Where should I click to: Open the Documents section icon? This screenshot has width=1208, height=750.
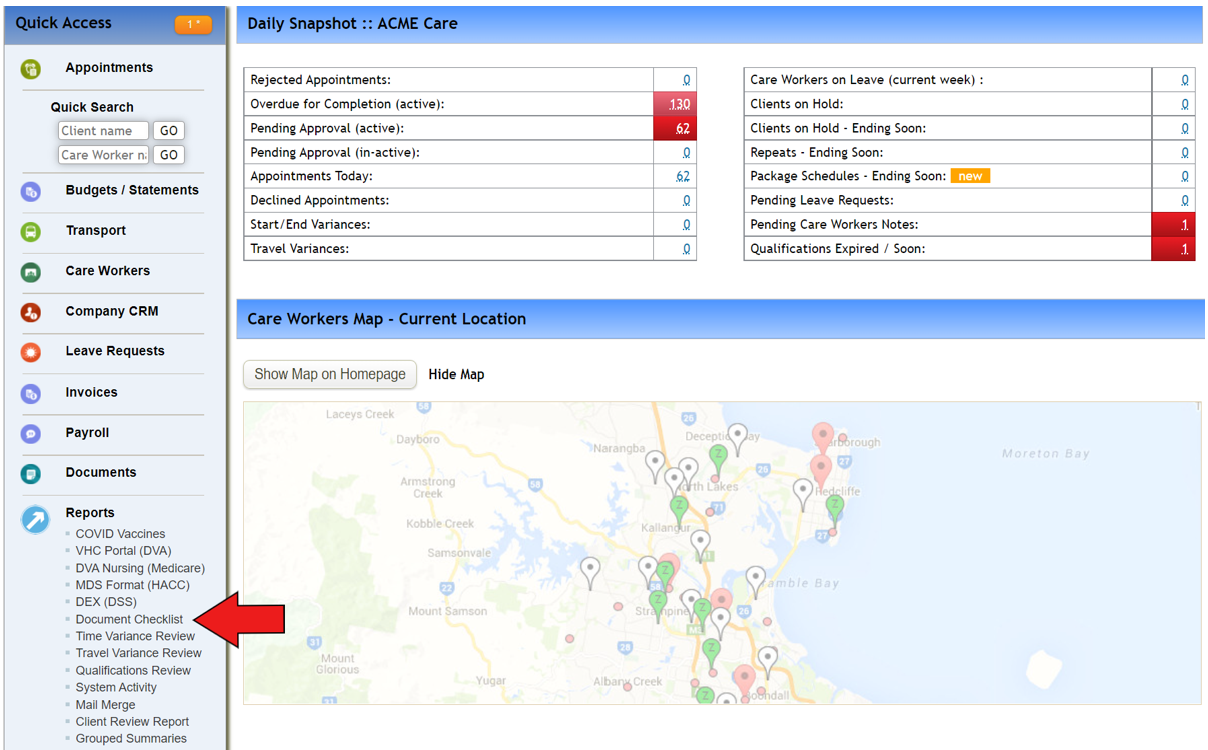30,472
